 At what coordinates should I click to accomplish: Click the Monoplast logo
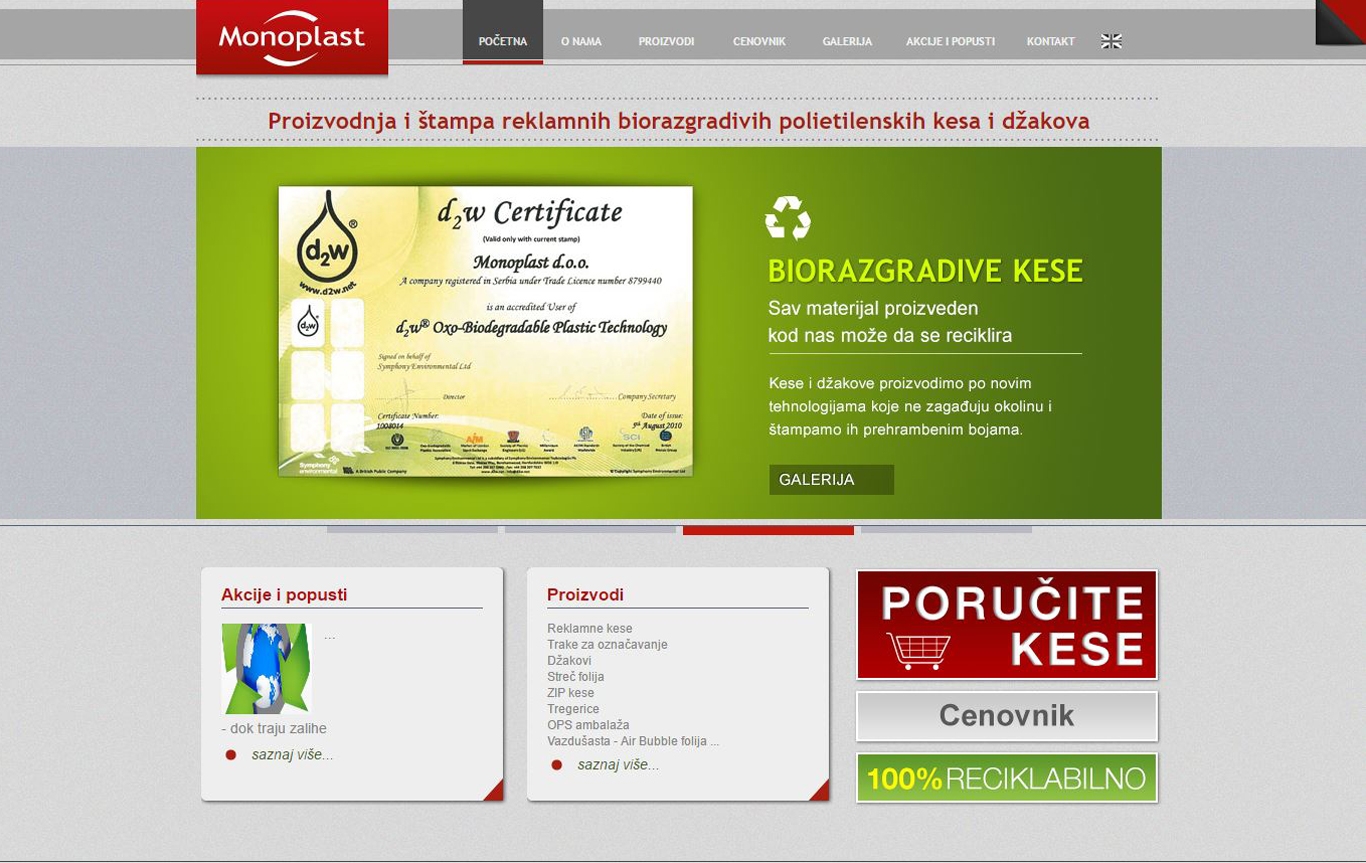292,38
